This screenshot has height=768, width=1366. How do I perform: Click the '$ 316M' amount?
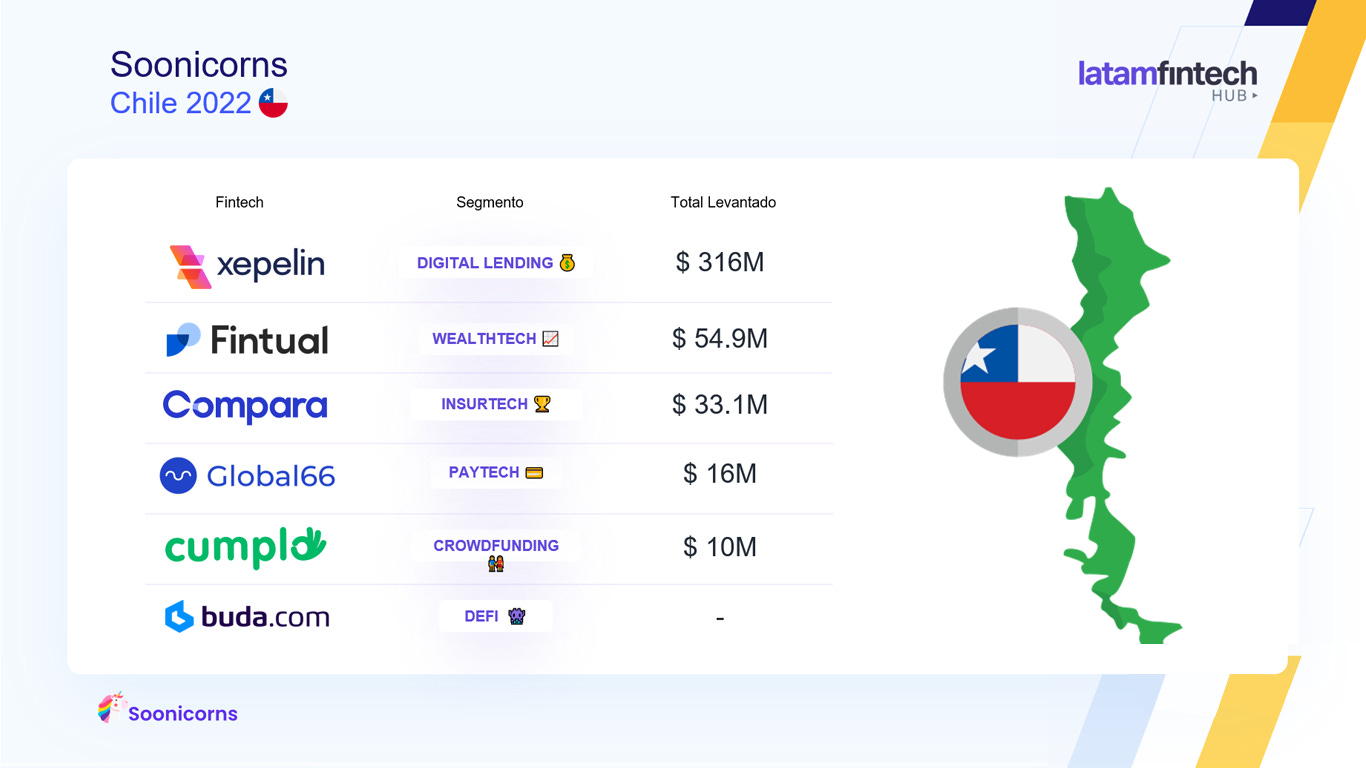[x=720, y=262]
